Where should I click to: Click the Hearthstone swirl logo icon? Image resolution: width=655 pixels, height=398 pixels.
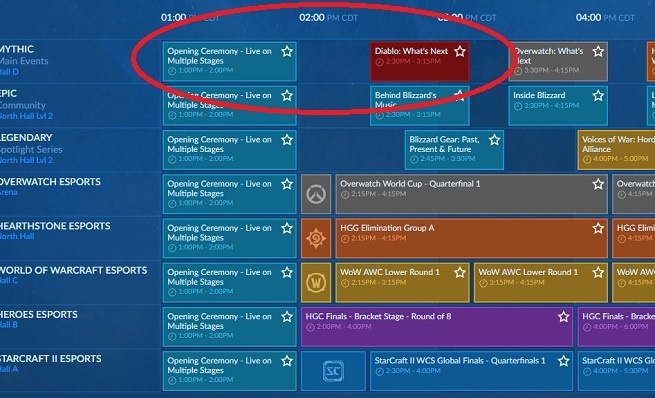coord(316,238)
